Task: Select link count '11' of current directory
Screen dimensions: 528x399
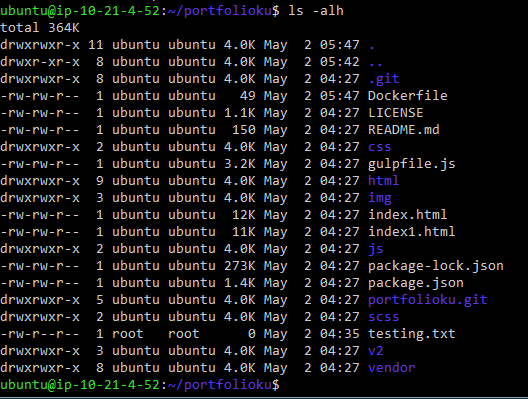Action: 96,45
